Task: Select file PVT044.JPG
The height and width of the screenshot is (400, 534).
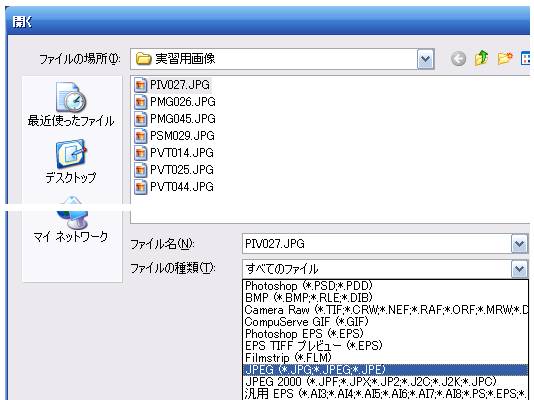Action: [x=174, y=187]
